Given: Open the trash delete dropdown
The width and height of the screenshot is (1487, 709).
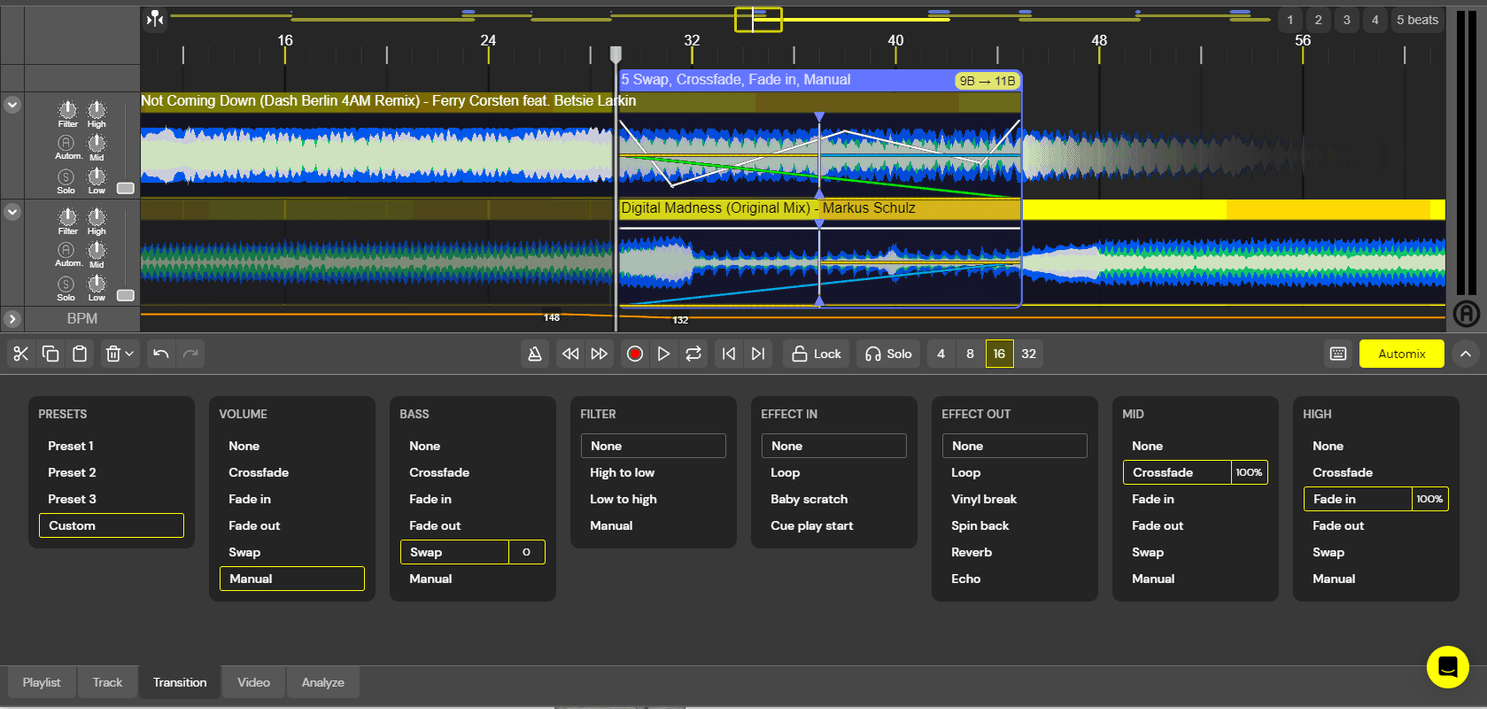Looking at the screenshot, I should [x=120, y=353].
